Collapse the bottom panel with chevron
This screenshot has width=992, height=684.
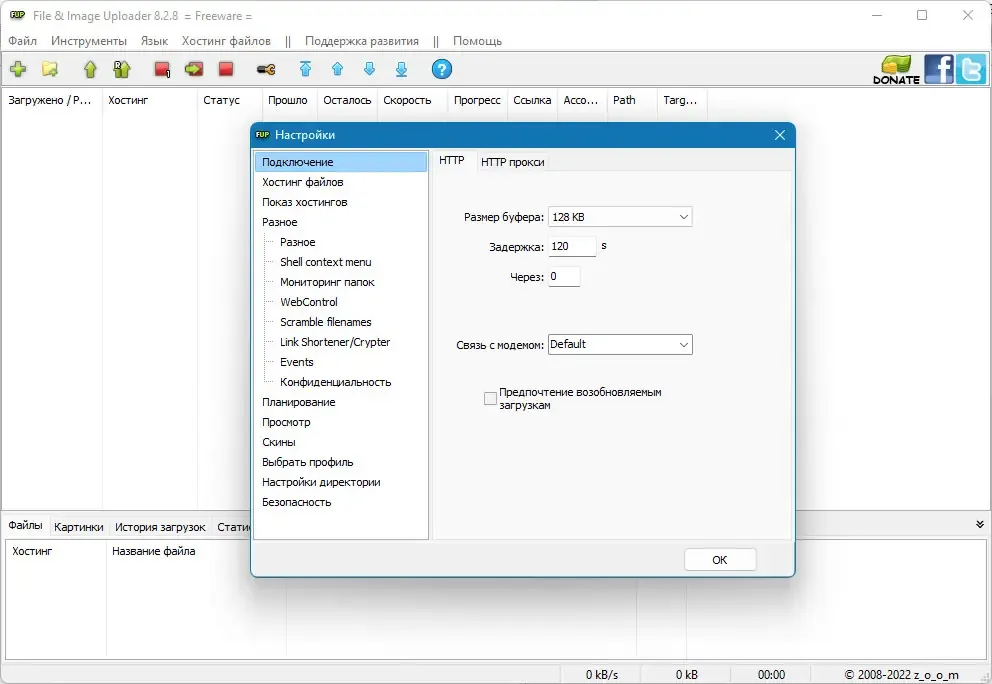pyautogui.click(x=979, y=525)
